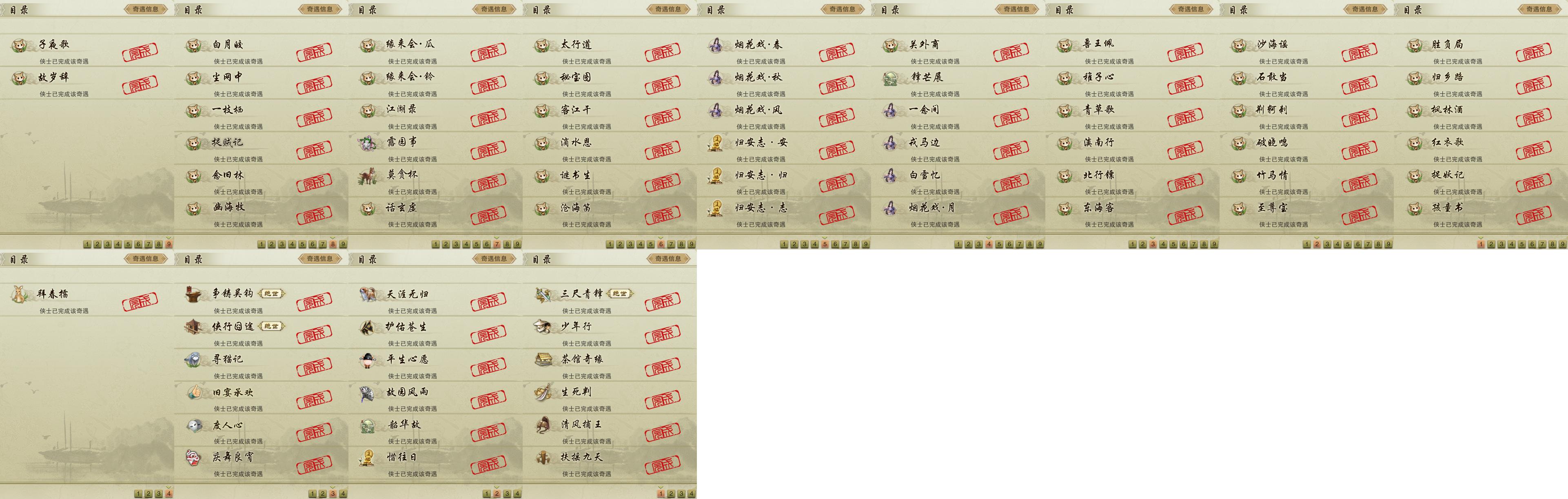Screen dimensions: 1568x499
Task: Go to page 3 in the 拜春擂 panel
Action: (159, 494)
